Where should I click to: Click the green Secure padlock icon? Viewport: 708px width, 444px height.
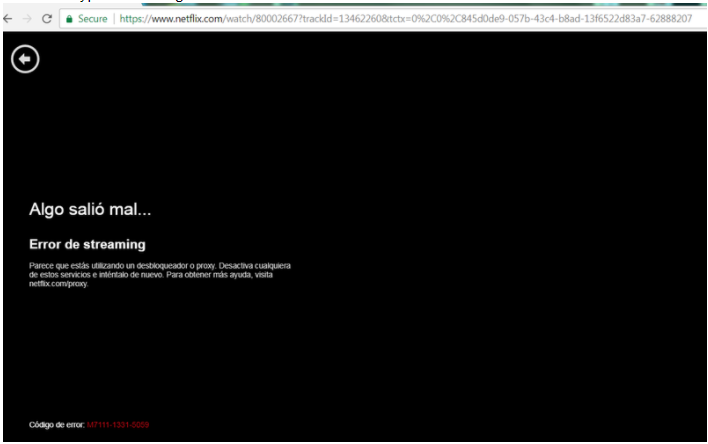click(69, 19)
